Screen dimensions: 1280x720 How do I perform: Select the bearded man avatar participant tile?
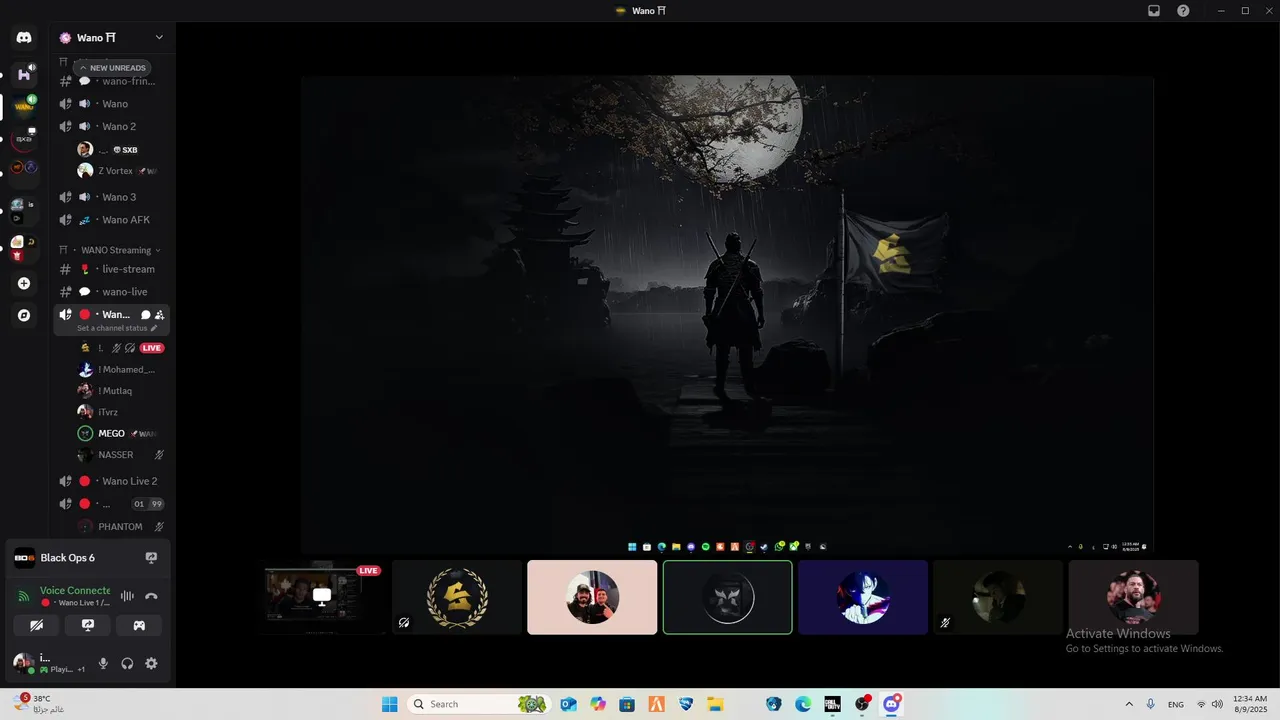click(1133, 597)
